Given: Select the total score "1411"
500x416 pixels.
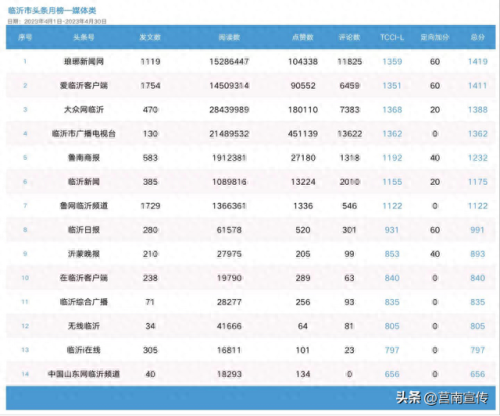Looking at the screenshot, I should (478, 86).
